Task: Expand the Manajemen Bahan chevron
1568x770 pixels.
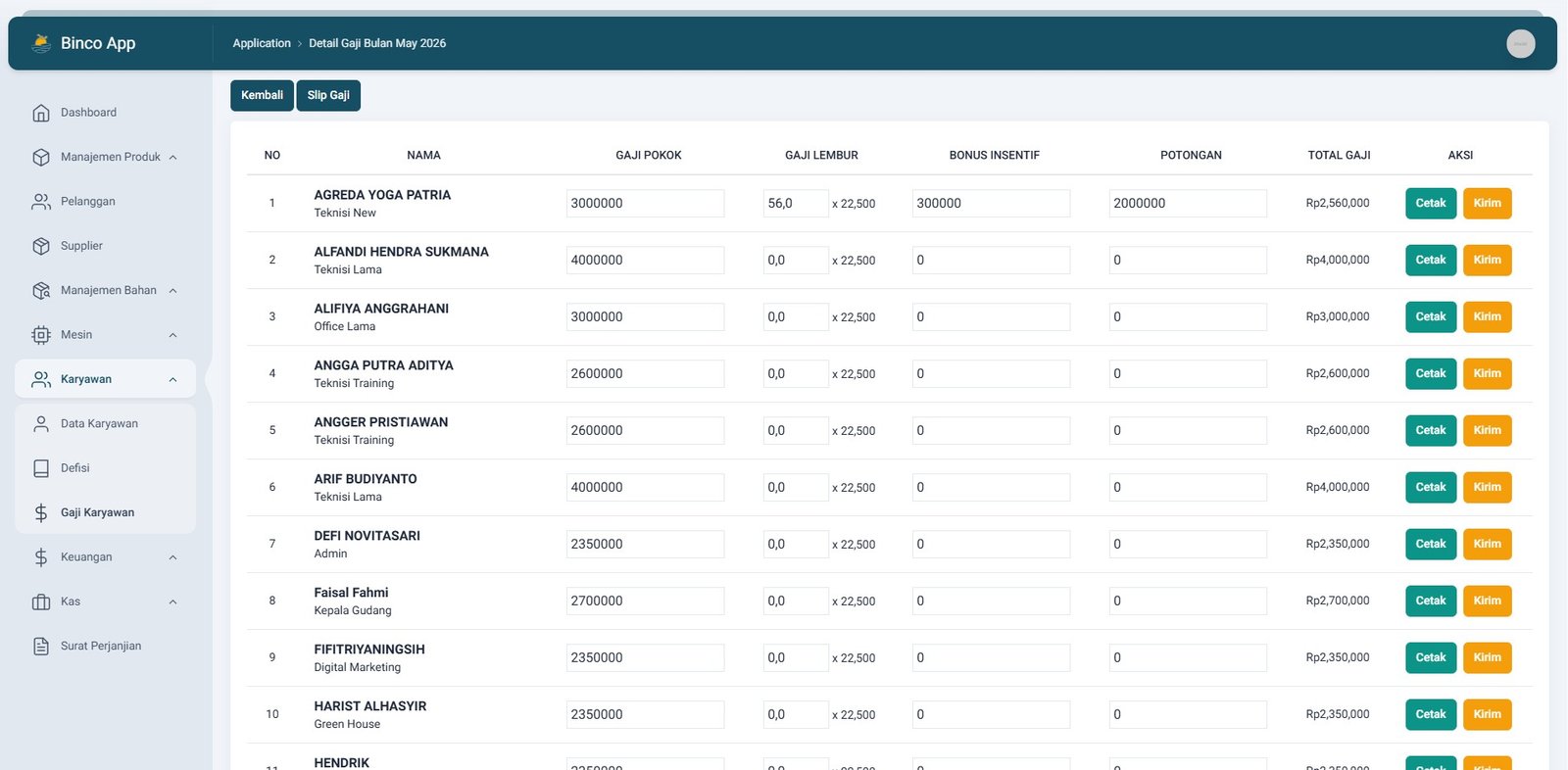Action: click(172, 291)
